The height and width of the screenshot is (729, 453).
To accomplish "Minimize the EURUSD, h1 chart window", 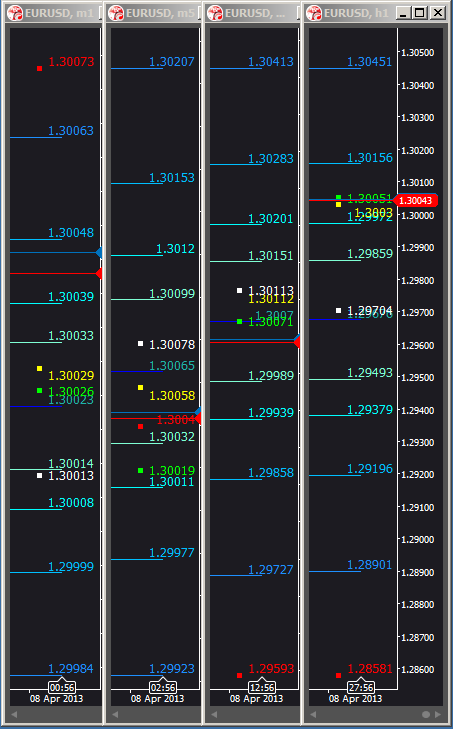I will pos(404,13).
